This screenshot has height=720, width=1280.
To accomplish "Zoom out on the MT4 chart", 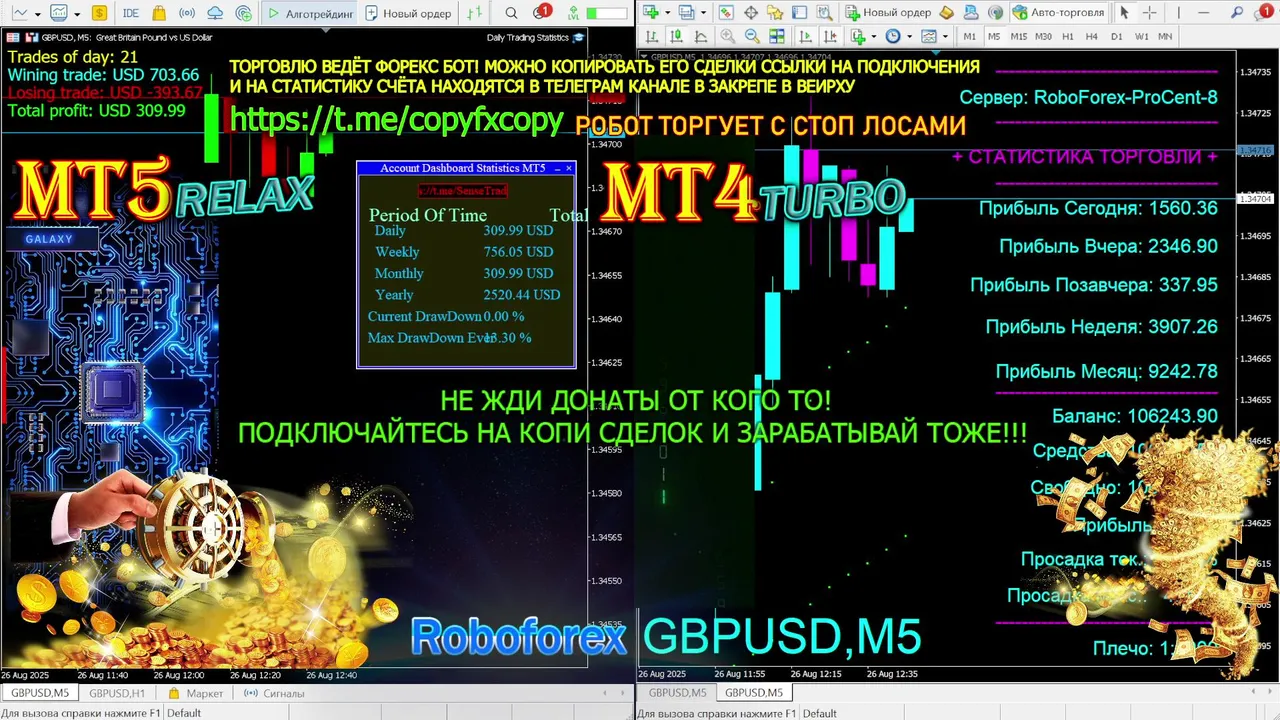I will coord(752,36).
